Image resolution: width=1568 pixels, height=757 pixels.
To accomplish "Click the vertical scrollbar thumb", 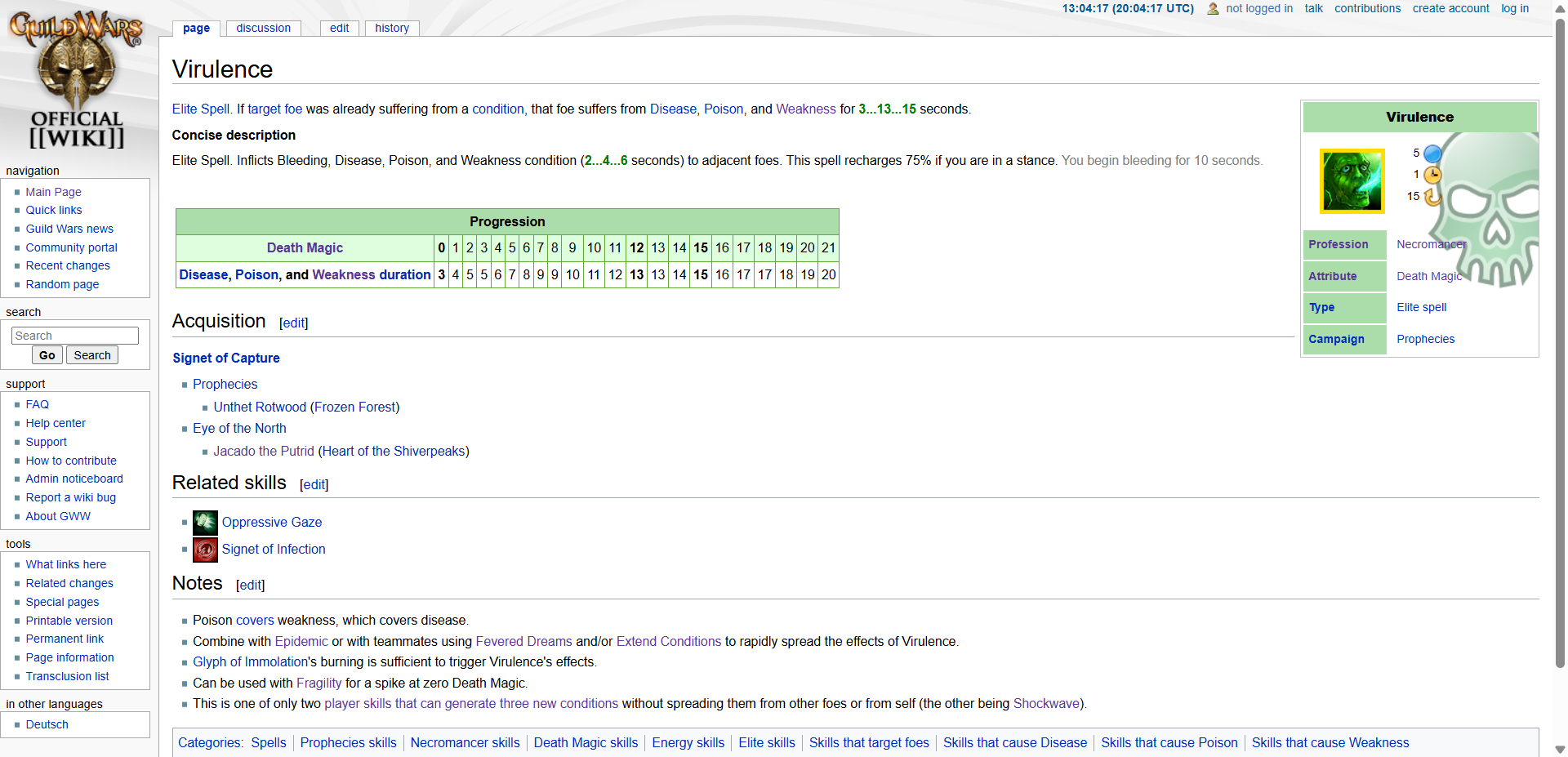I will (x=1560, y=343).
